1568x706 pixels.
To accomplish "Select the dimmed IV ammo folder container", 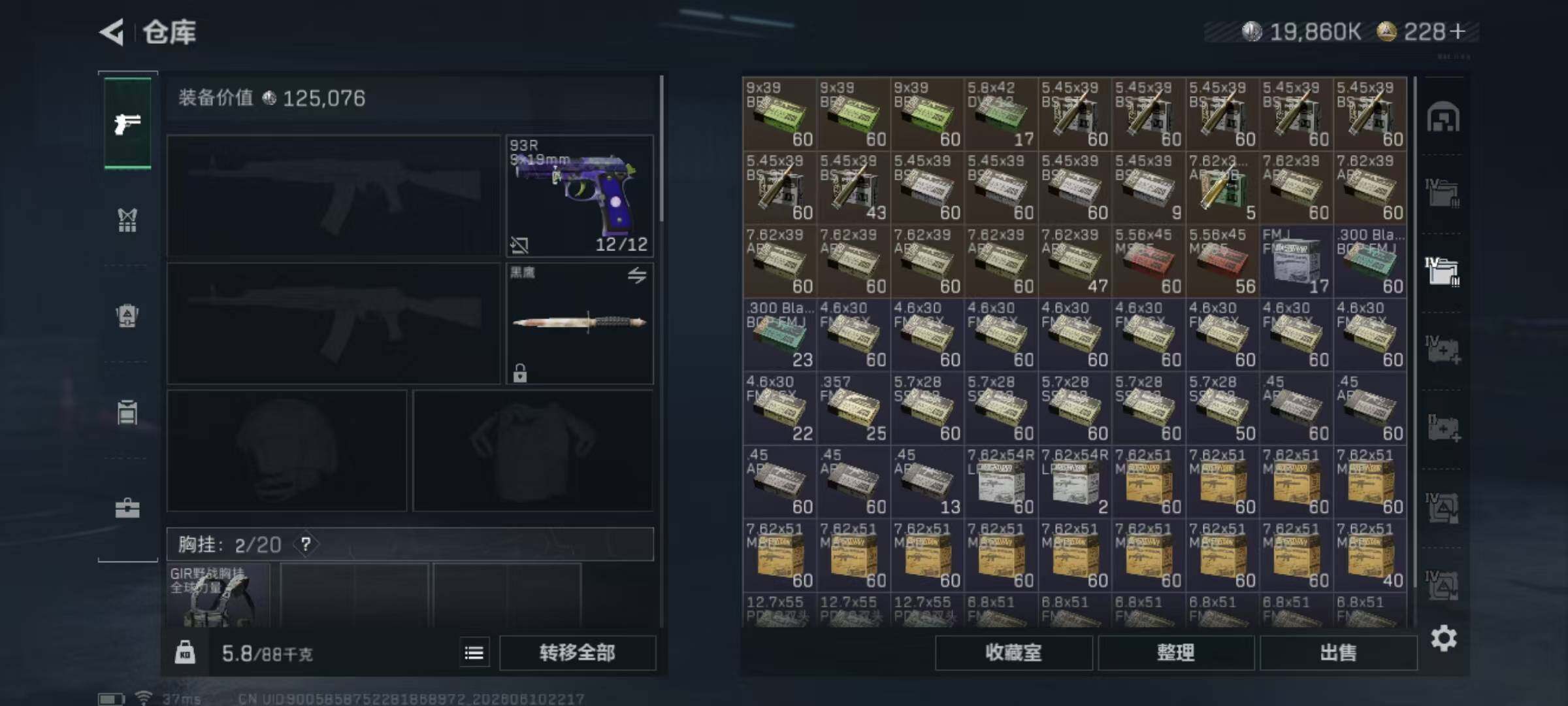I will coord(1443,193).
